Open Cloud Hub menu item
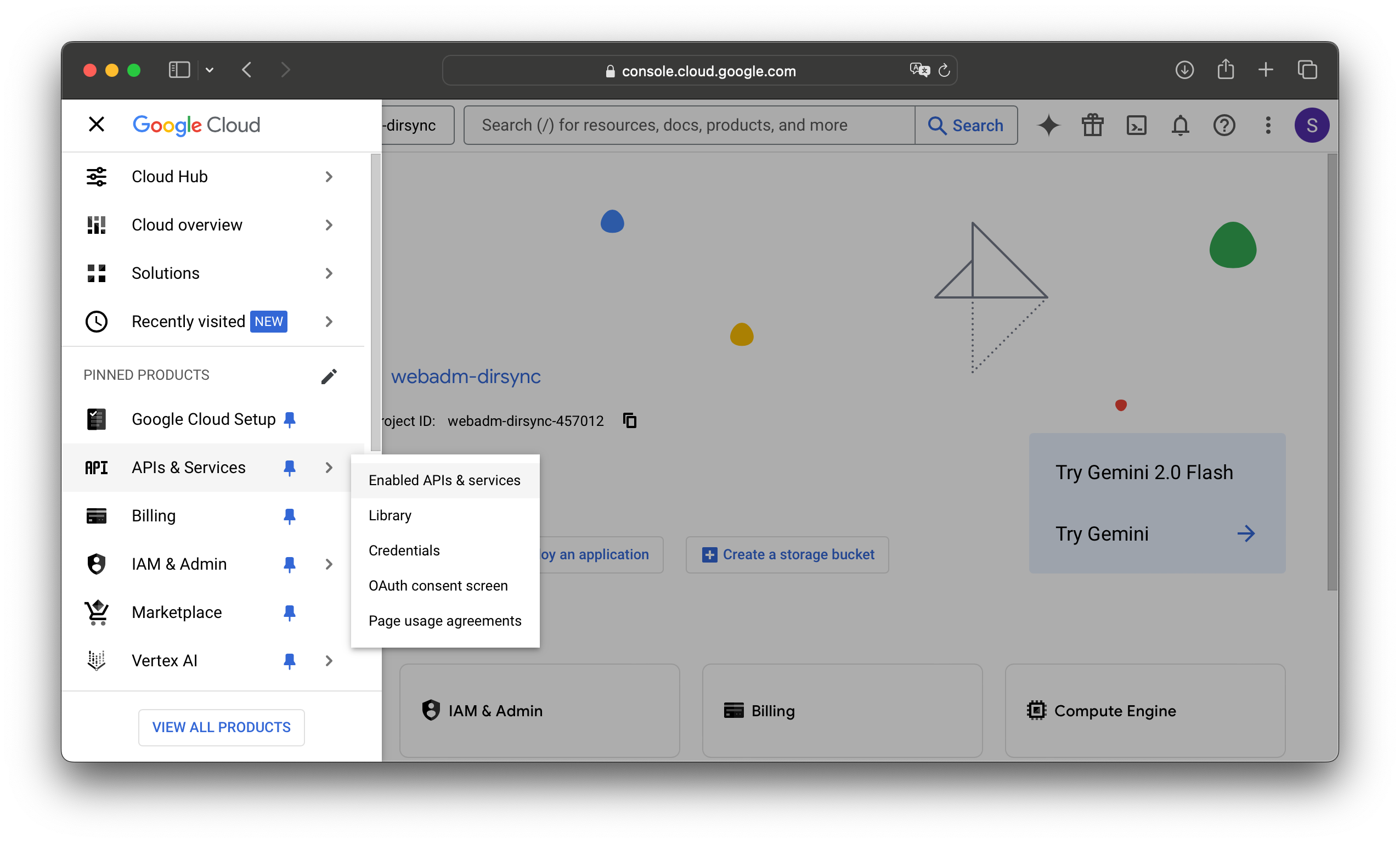The image size is (1400, 843). point(213,177)
